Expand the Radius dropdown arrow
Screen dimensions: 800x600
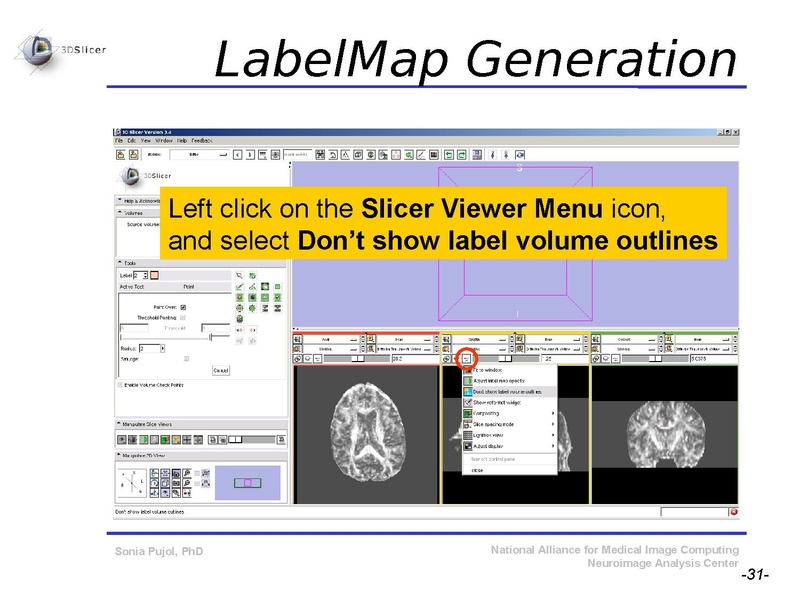(163, 349)
